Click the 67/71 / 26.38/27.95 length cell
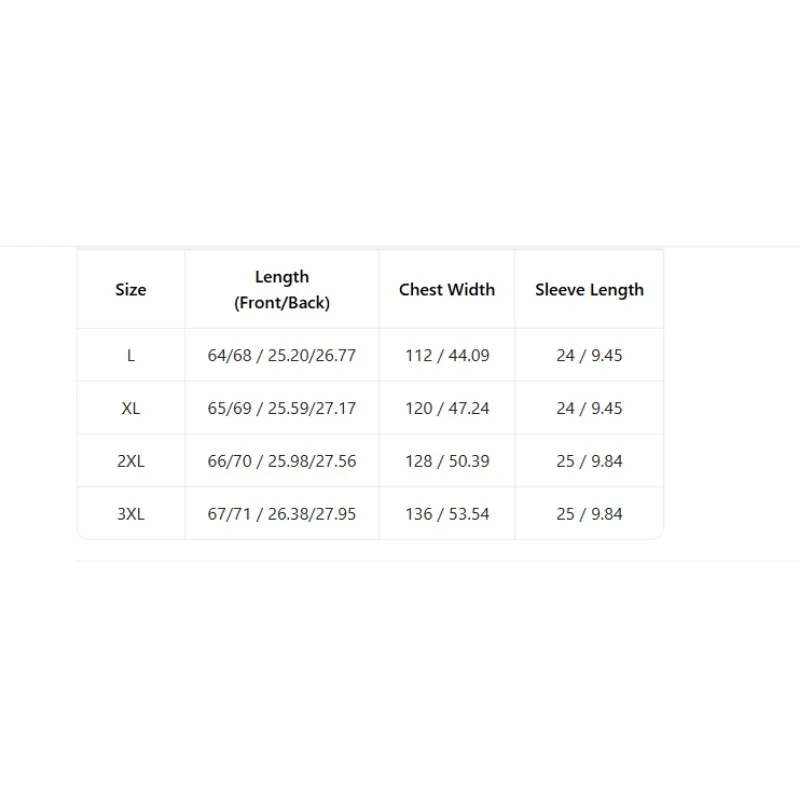 click(x=282, y=513)
